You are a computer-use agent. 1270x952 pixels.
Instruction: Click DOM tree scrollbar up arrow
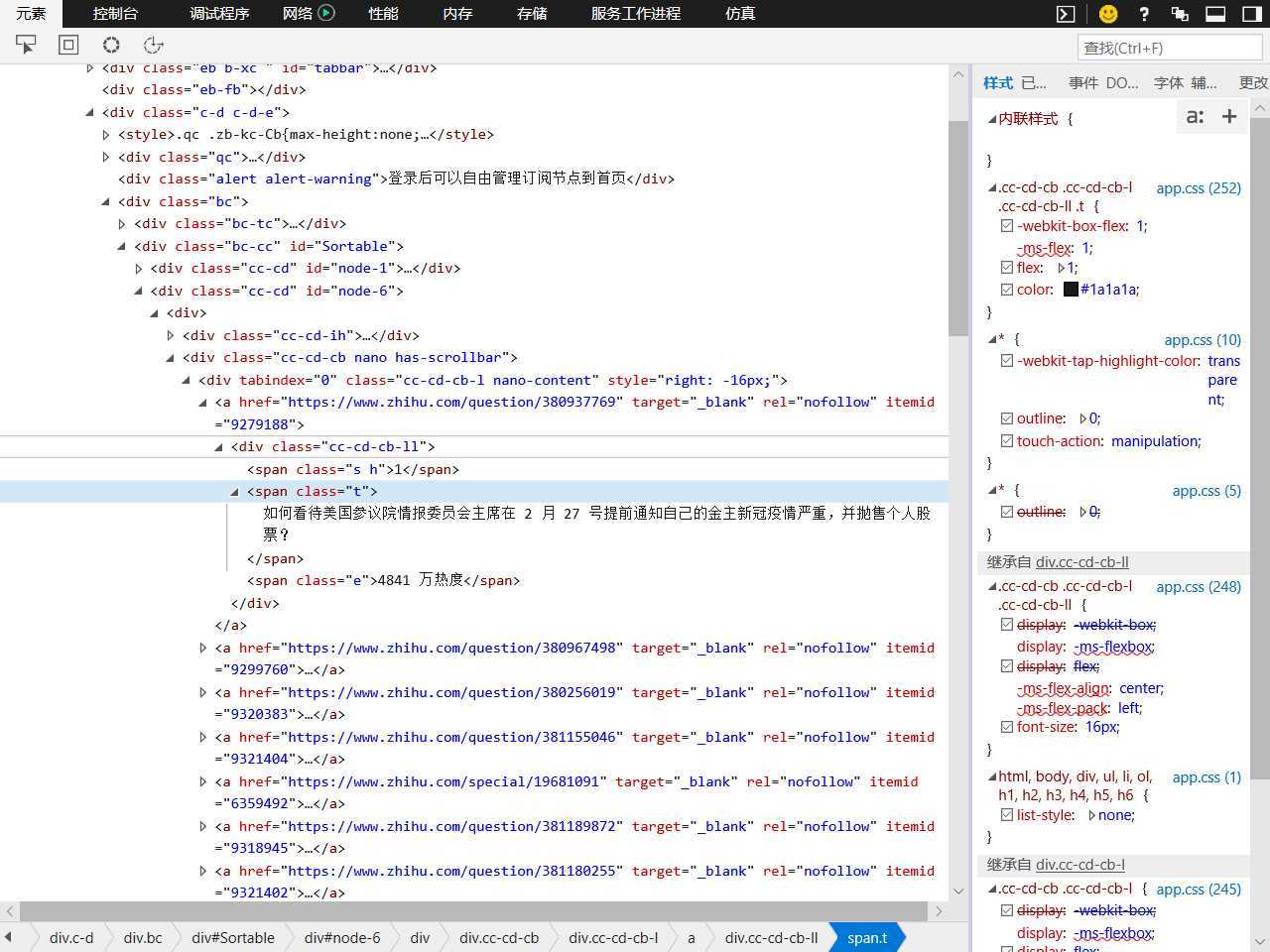pyautogui.click(x=958, y=74)
